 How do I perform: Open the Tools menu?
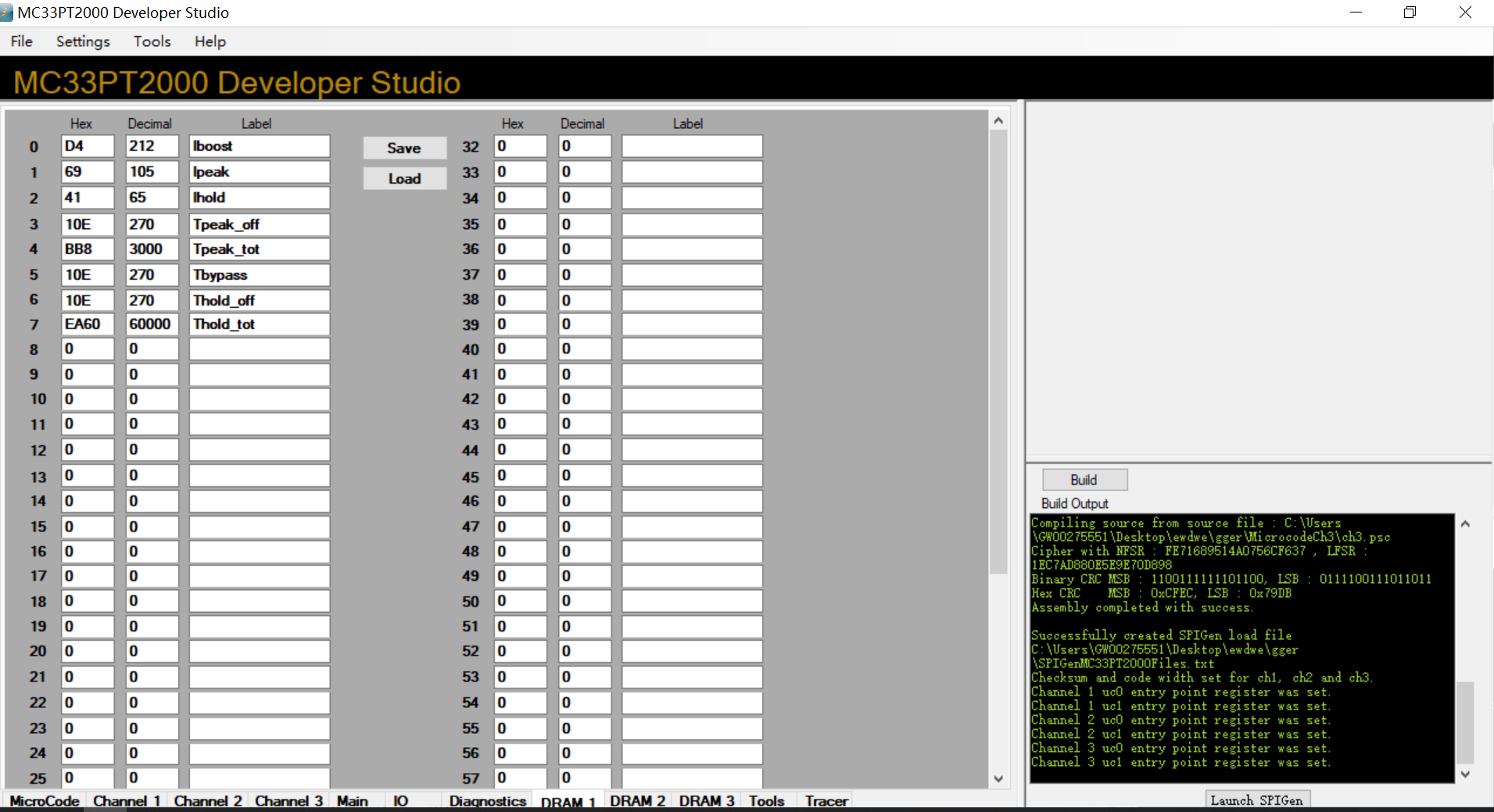(x=152, y=41)
